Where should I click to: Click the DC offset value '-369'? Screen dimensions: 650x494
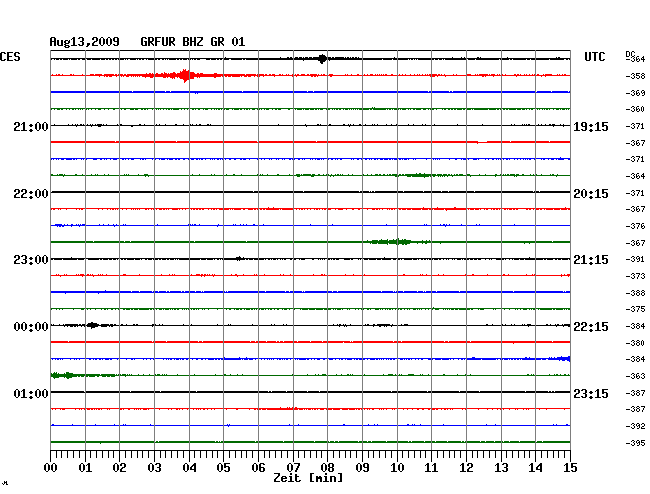click(635, 93)
